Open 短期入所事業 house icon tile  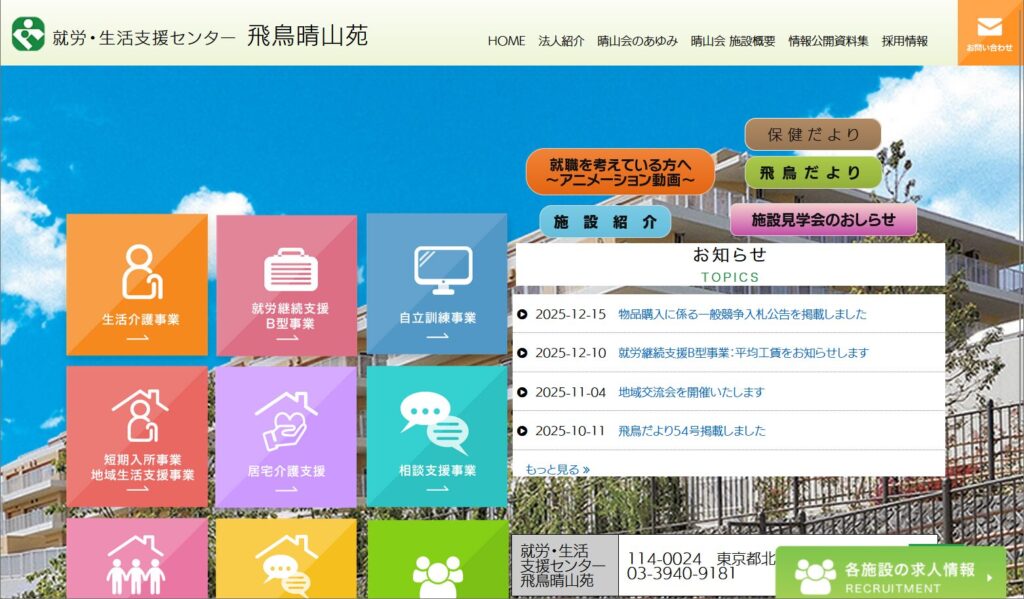(137, 416)
